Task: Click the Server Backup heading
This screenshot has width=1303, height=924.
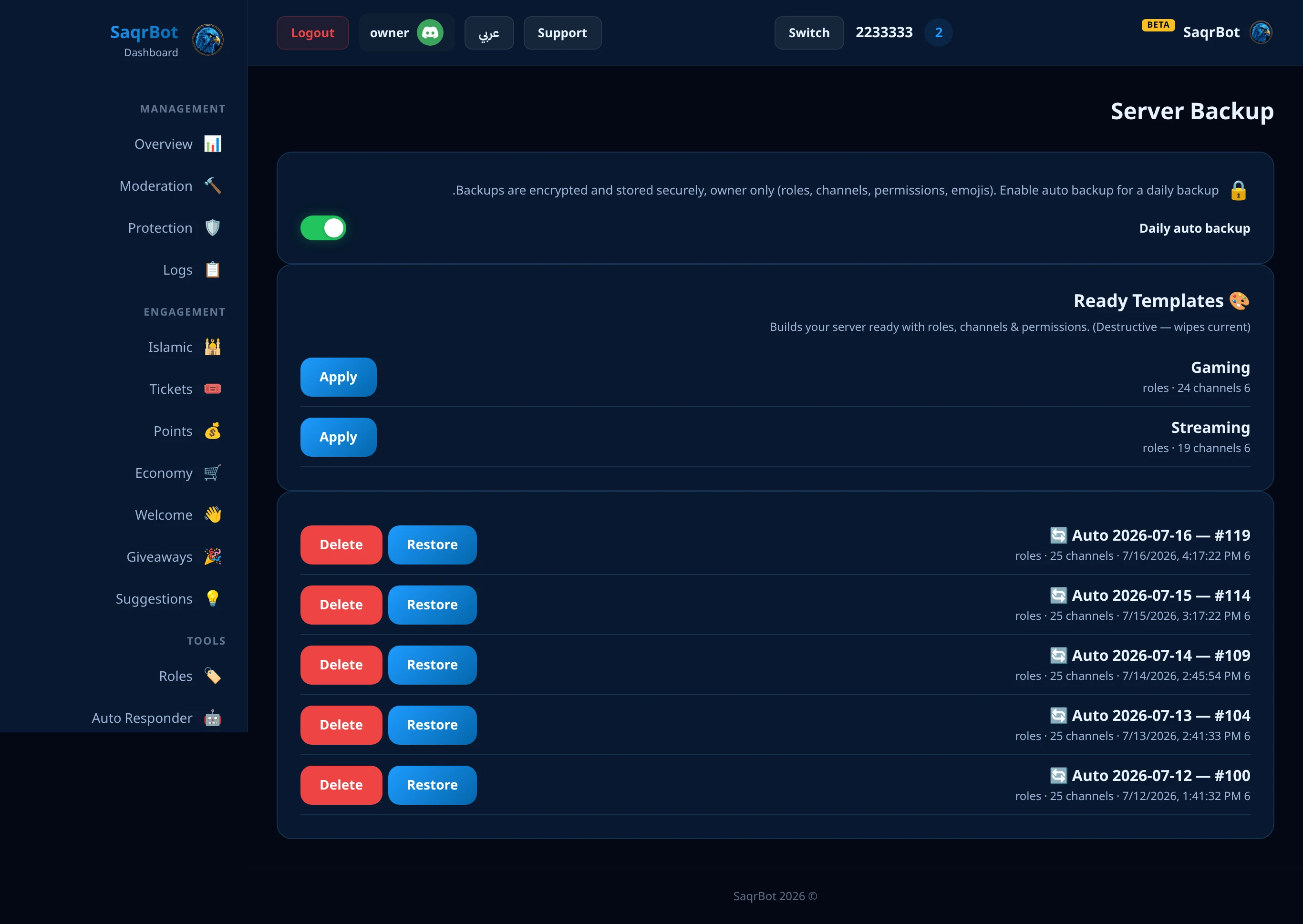Action: [1192, 111]
